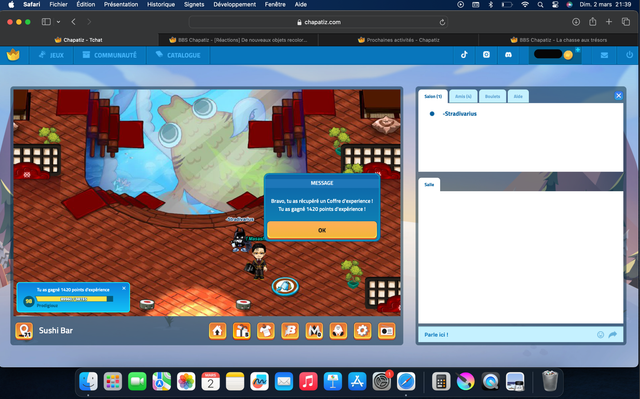Toggle the Safari sidebar button
Image resolution: width=640 pixels, height=399 pixels.
(46, 22)
